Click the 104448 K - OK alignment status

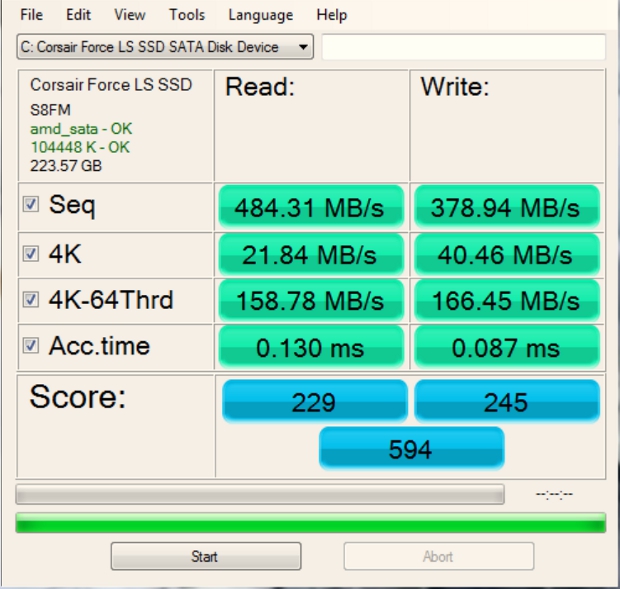[x=80, y=147]
